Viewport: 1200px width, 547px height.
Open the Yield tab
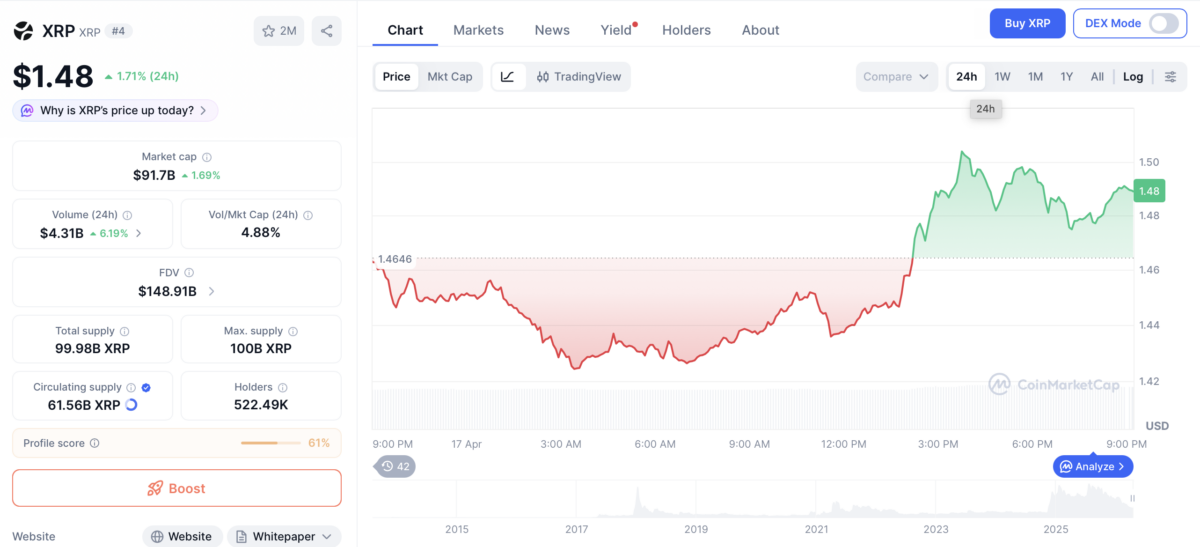[617, 30]
